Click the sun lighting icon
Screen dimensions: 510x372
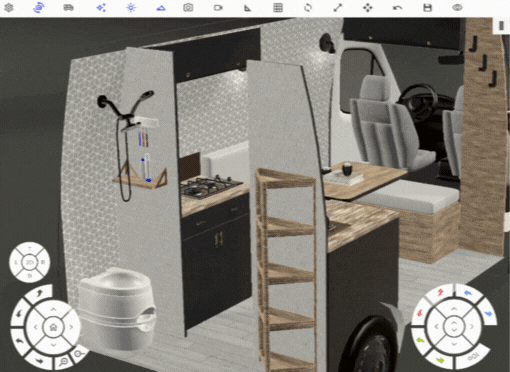(x=131, y=7)
